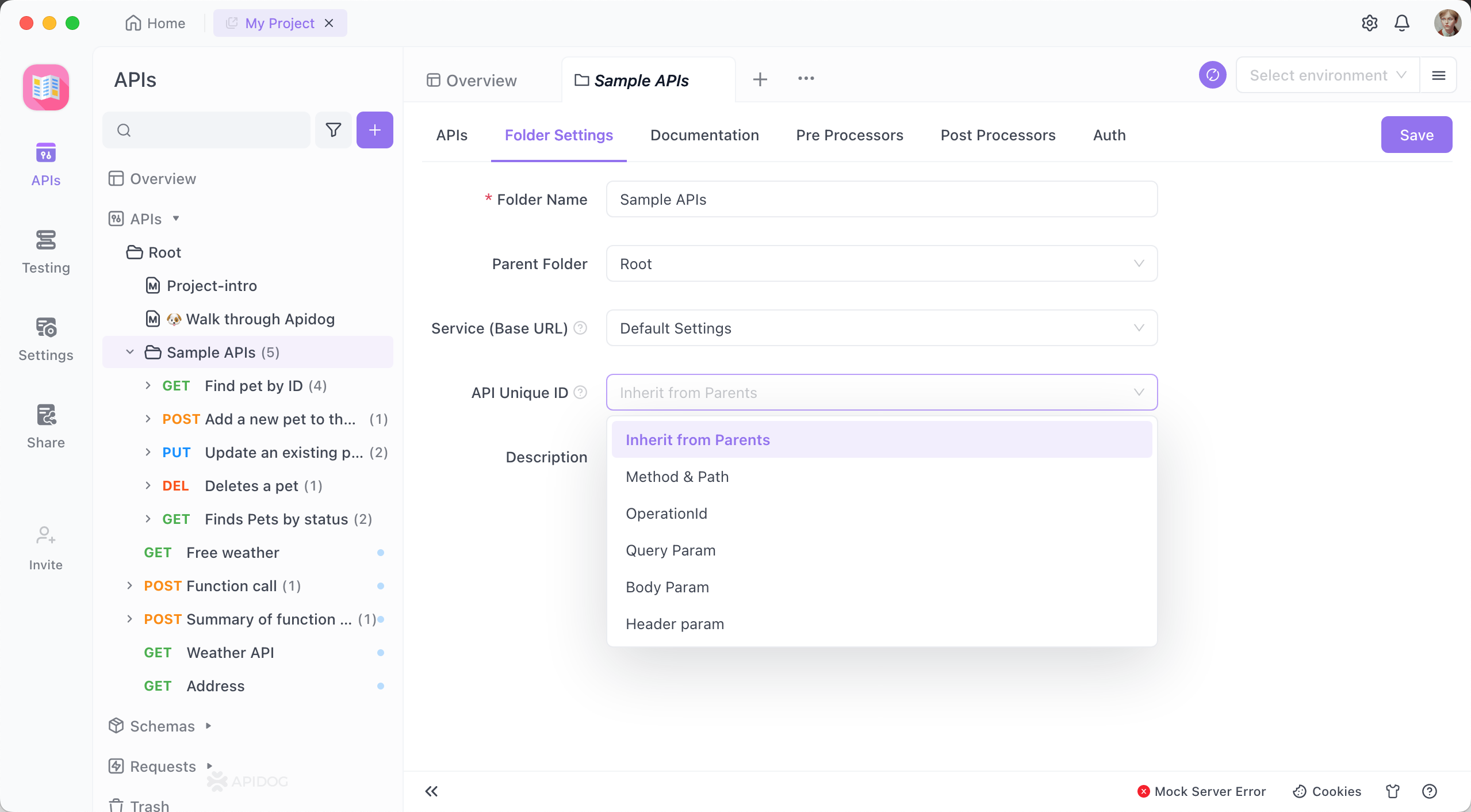Collapse sidebar with double-chevron icon
The image size is (1471, 812).
[x=431, y=791]
